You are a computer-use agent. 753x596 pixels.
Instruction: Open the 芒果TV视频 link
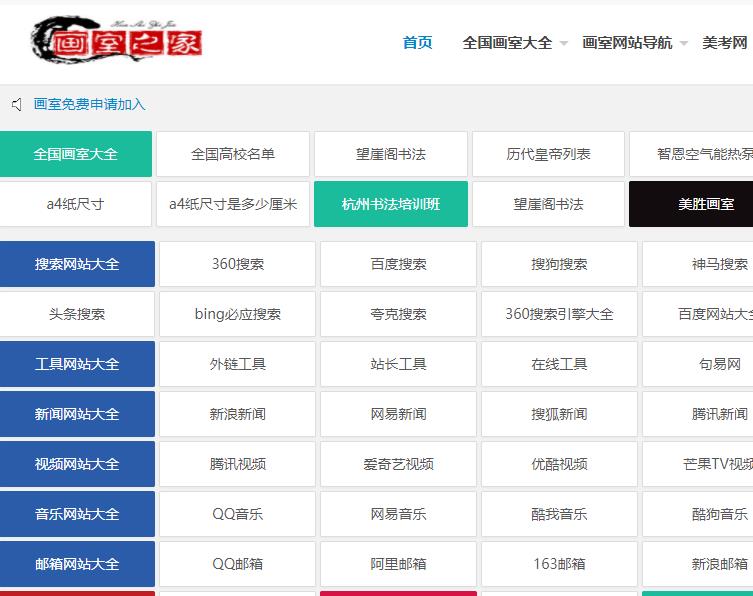point(698,464)
